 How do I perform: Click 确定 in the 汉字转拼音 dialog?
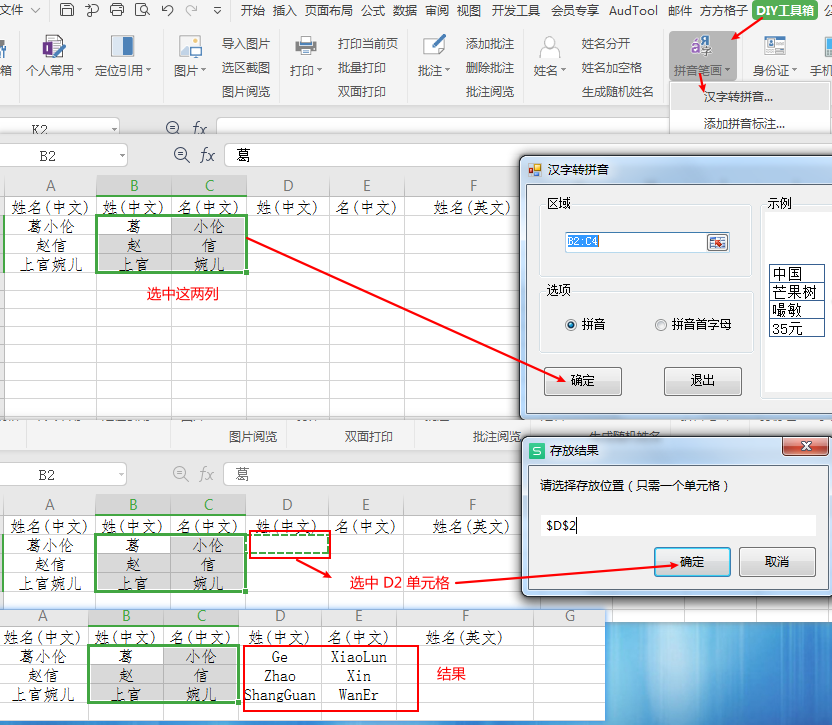tap(583, 381)
